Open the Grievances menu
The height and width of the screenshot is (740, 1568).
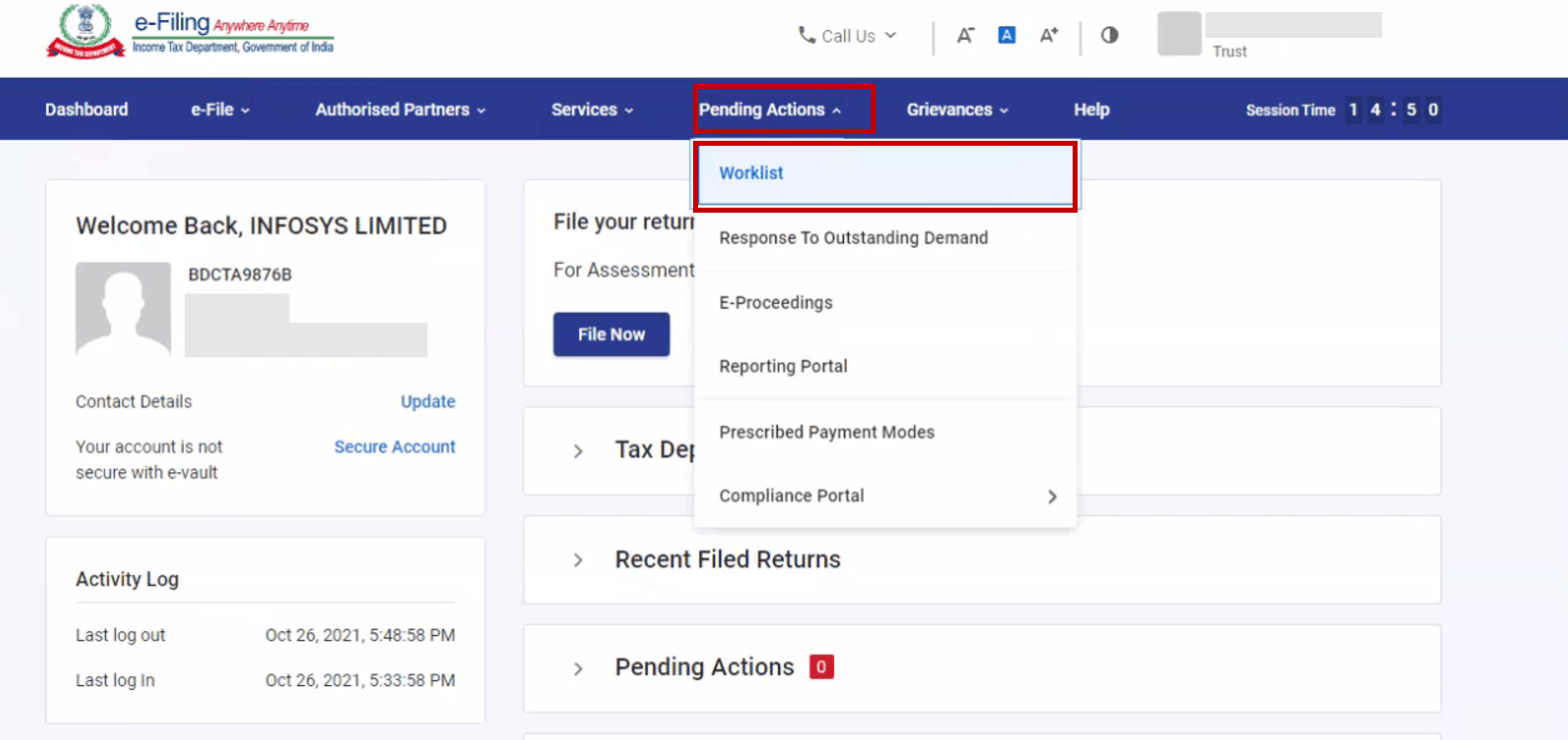click(957, 110)
